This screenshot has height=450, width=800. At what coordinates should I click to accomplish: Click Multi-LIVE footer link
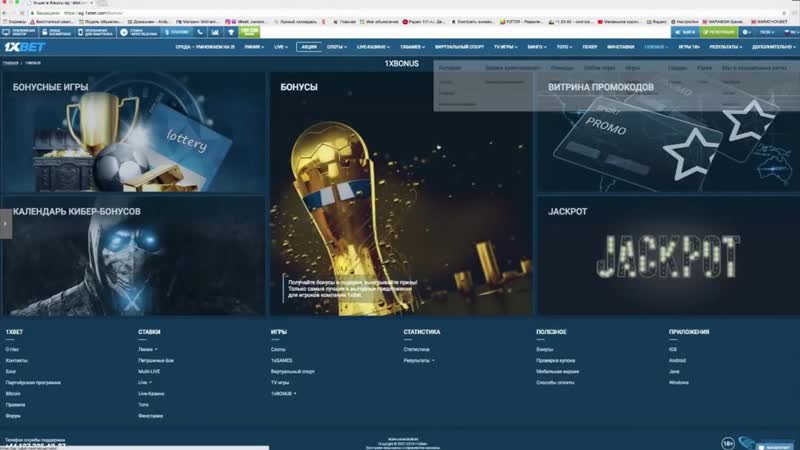tap(149, 372)
